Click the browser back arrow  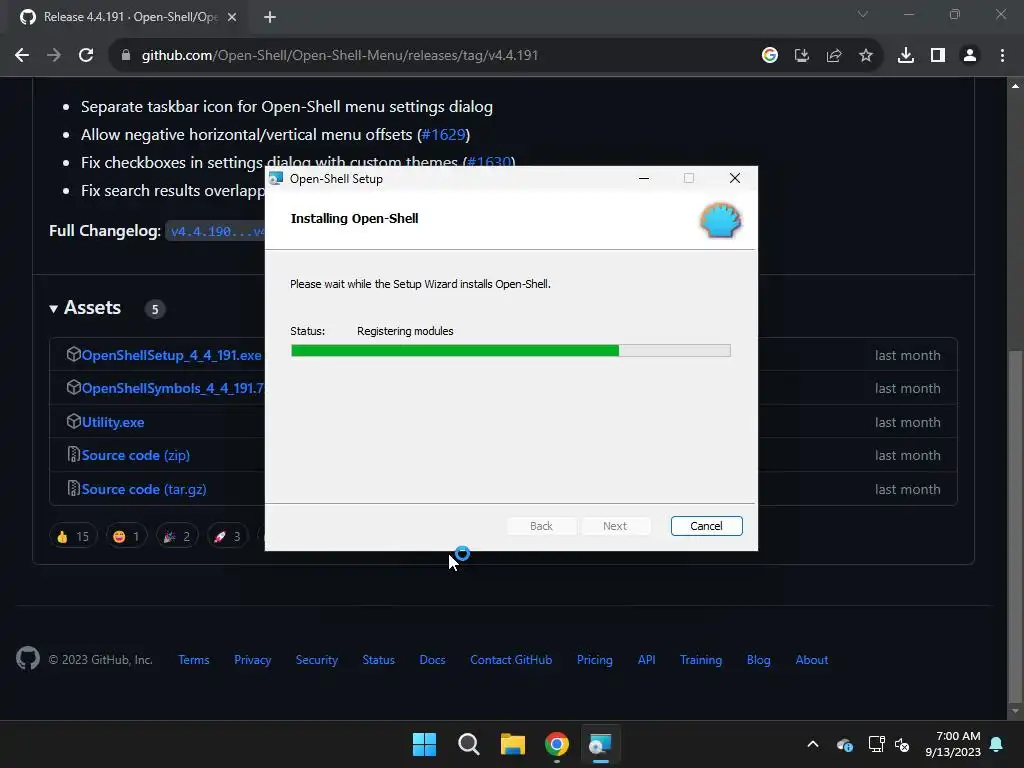tap(22, 56)
